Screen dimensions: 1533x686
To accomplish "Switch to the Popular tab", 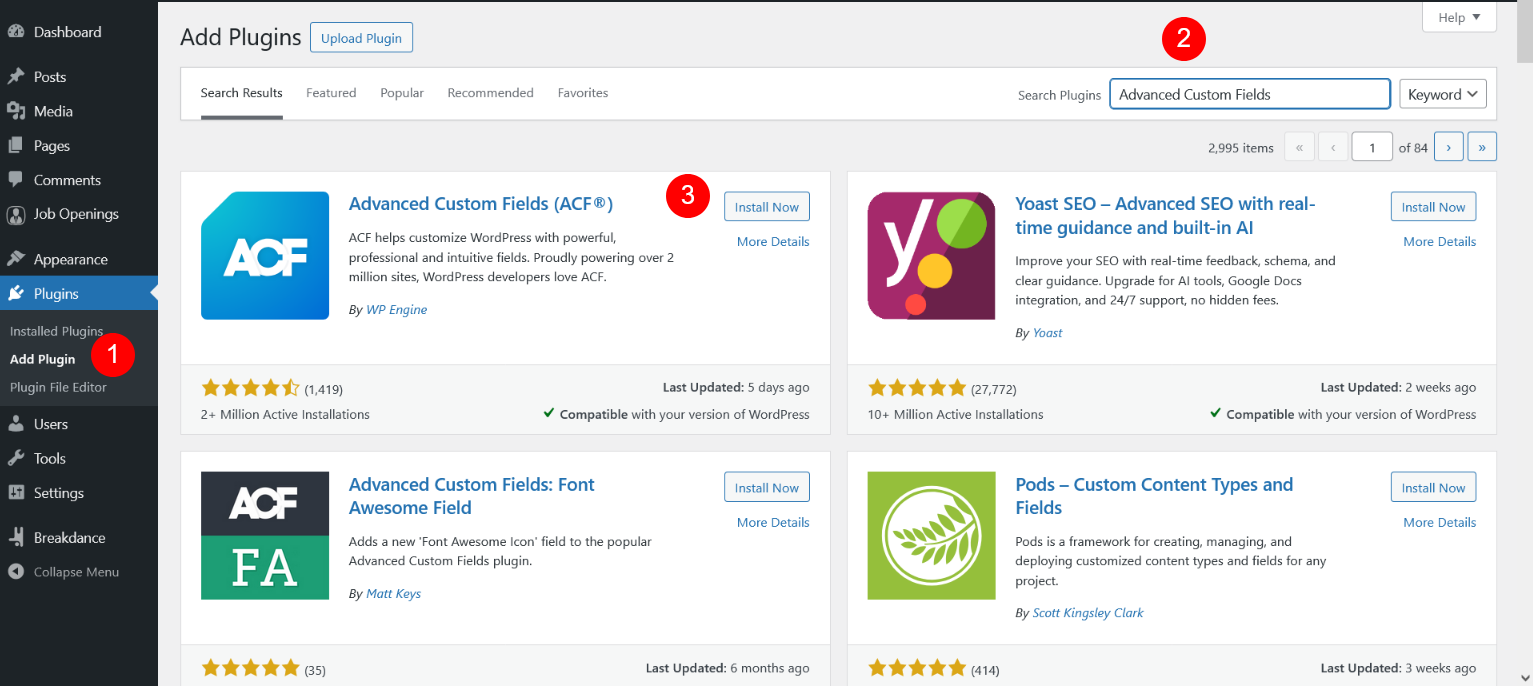I will click(x=402, y=93).
